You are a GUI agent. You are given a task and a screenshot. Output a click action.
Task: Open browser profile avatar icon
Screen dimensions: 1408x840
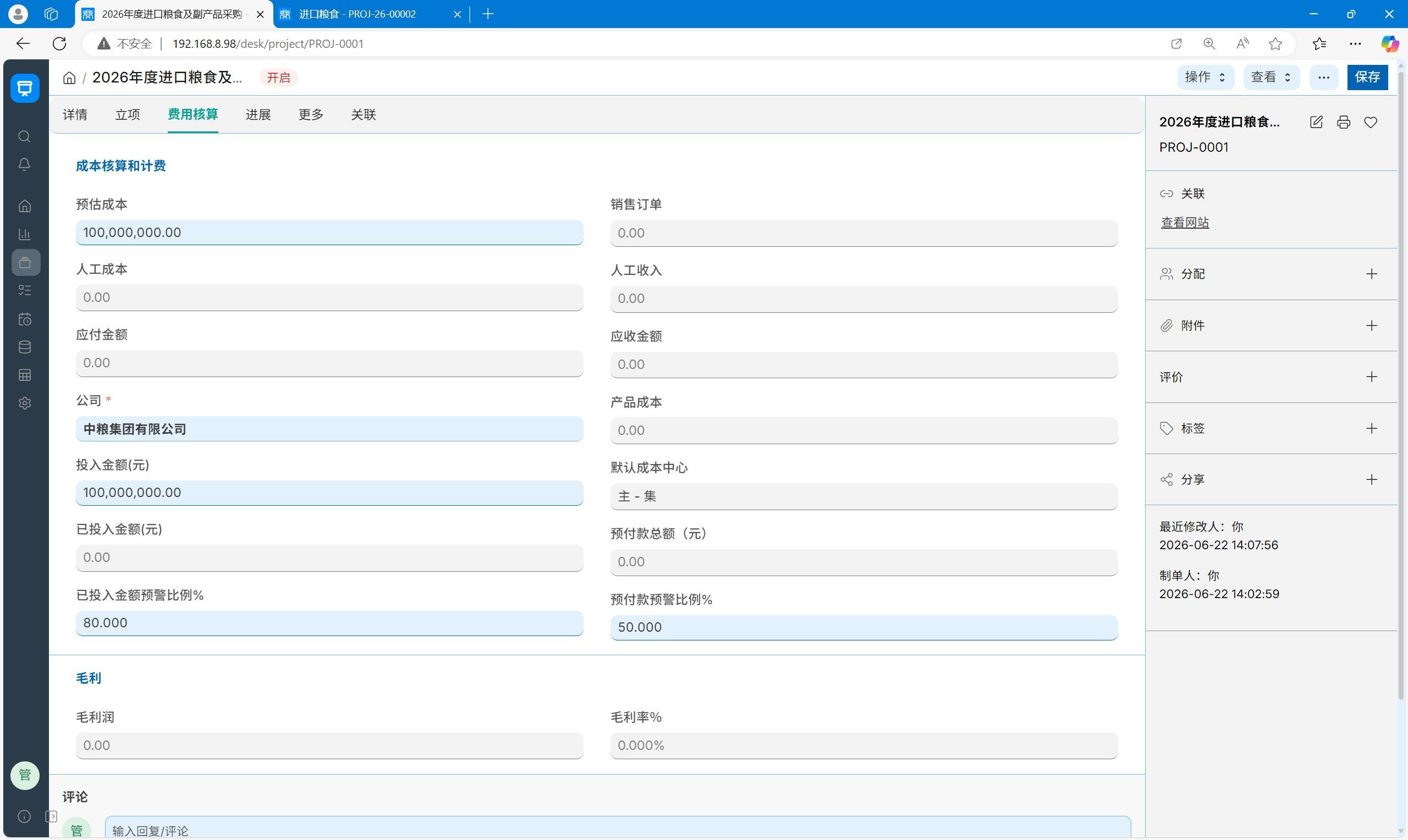(18, 14)
